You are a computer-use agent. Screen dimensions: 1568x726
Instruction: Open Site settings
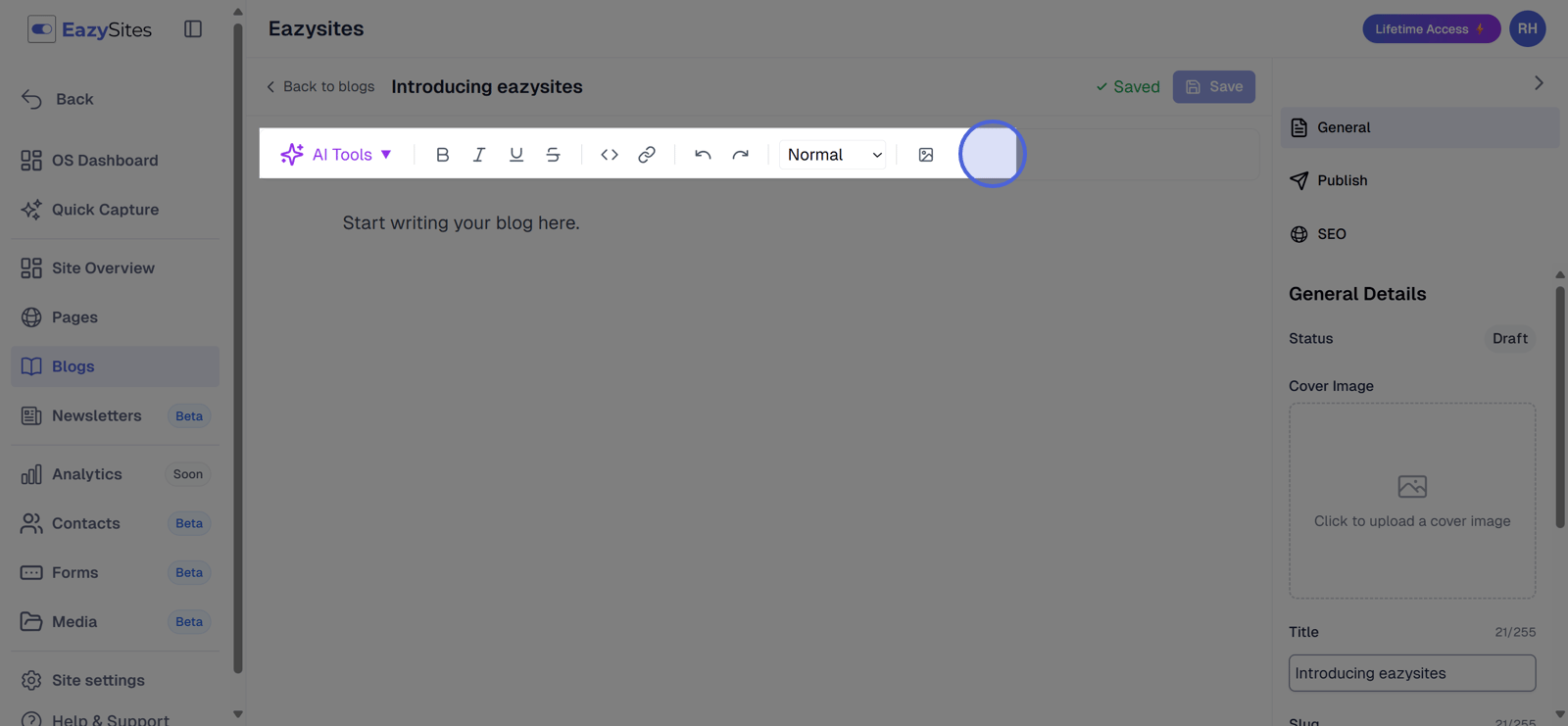pos(115,680)
